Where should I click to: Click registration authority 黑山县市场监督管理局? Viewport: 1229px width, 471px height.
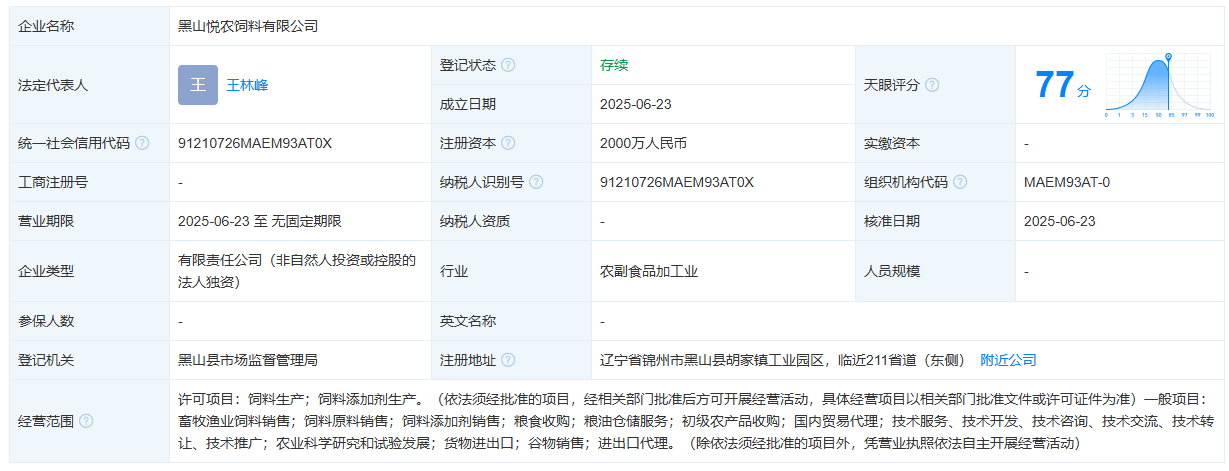coord(248,360)
